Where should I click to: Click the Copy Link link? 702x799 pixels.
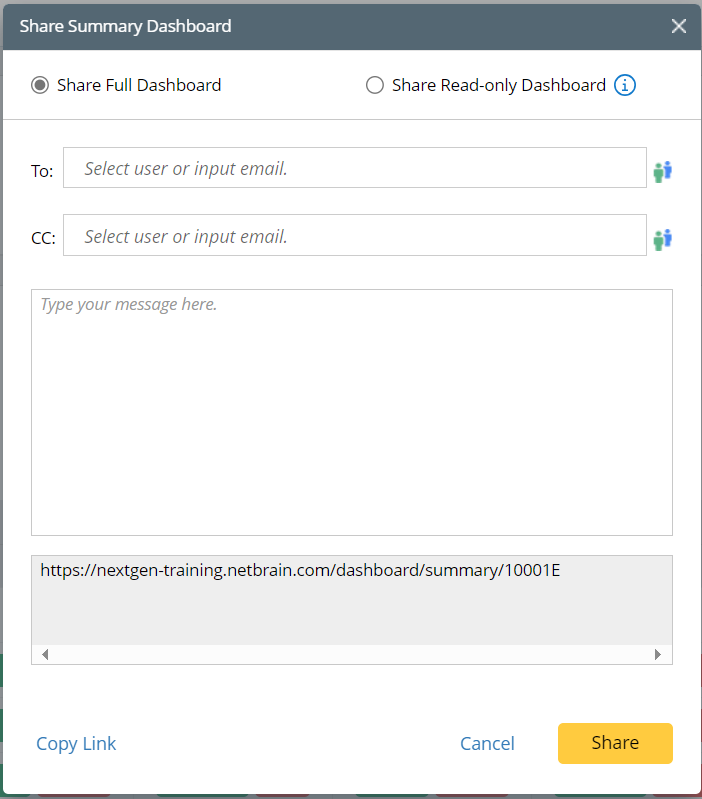76,743
